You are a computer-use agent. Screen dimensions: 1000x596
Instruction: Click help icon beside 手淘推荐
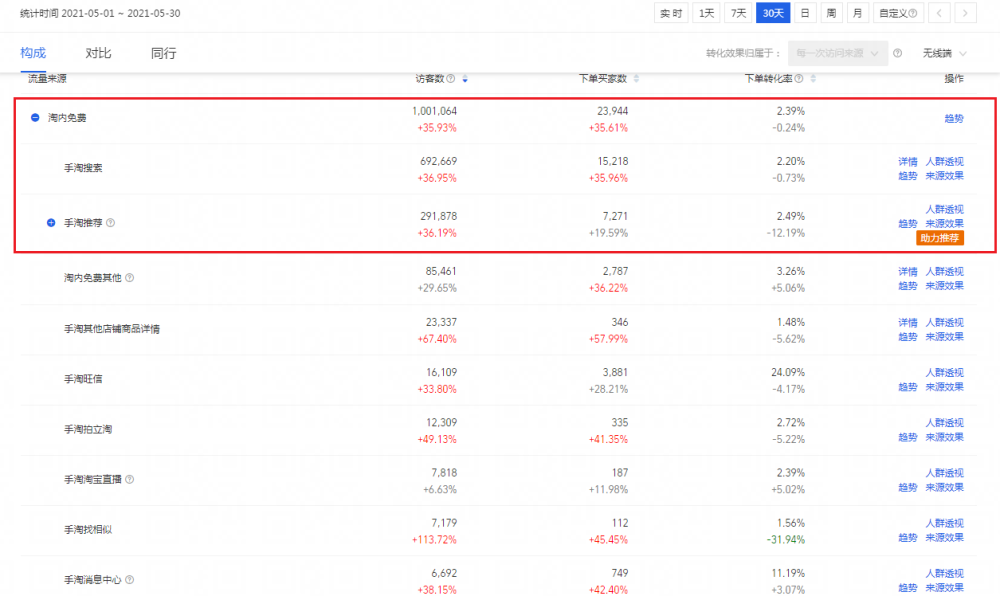[x=111, y=223]
